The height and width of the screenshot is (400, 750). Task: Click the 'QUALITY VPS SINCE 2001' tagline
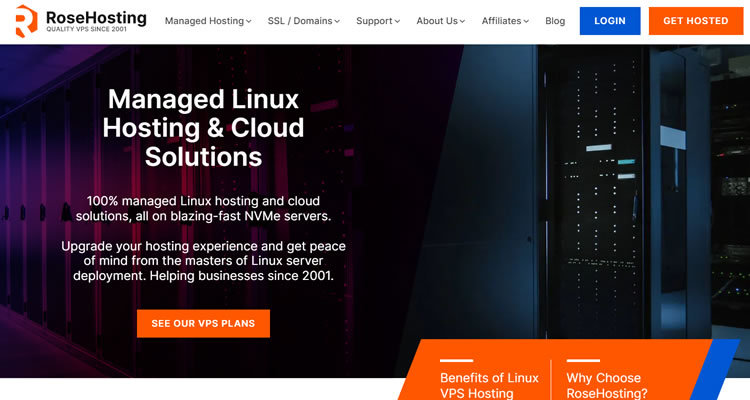pos(87,29)
